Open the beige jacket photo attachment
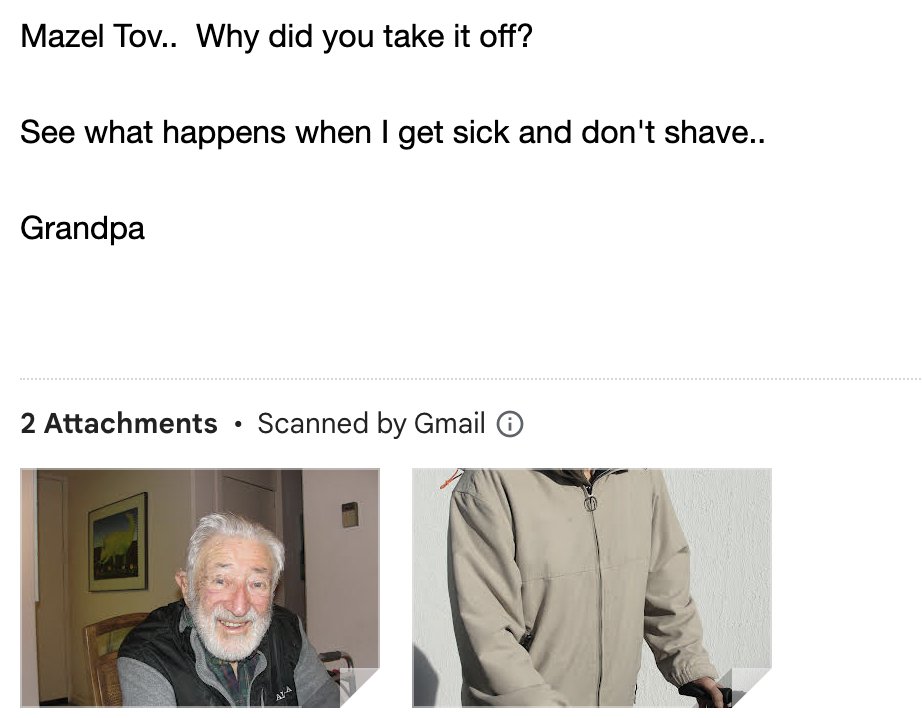 592,587
